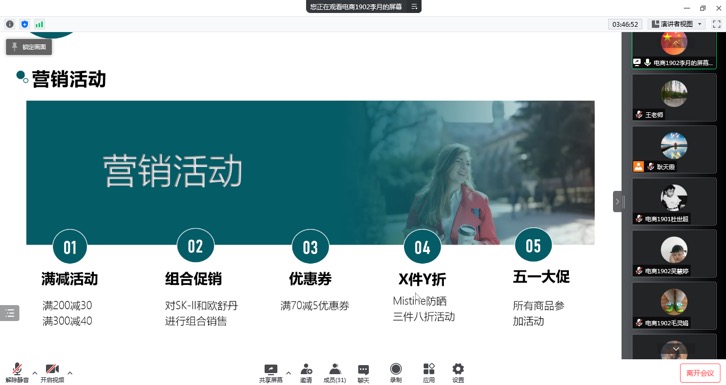
Task: Minimize the meeting window
Action: pos(687,8)
